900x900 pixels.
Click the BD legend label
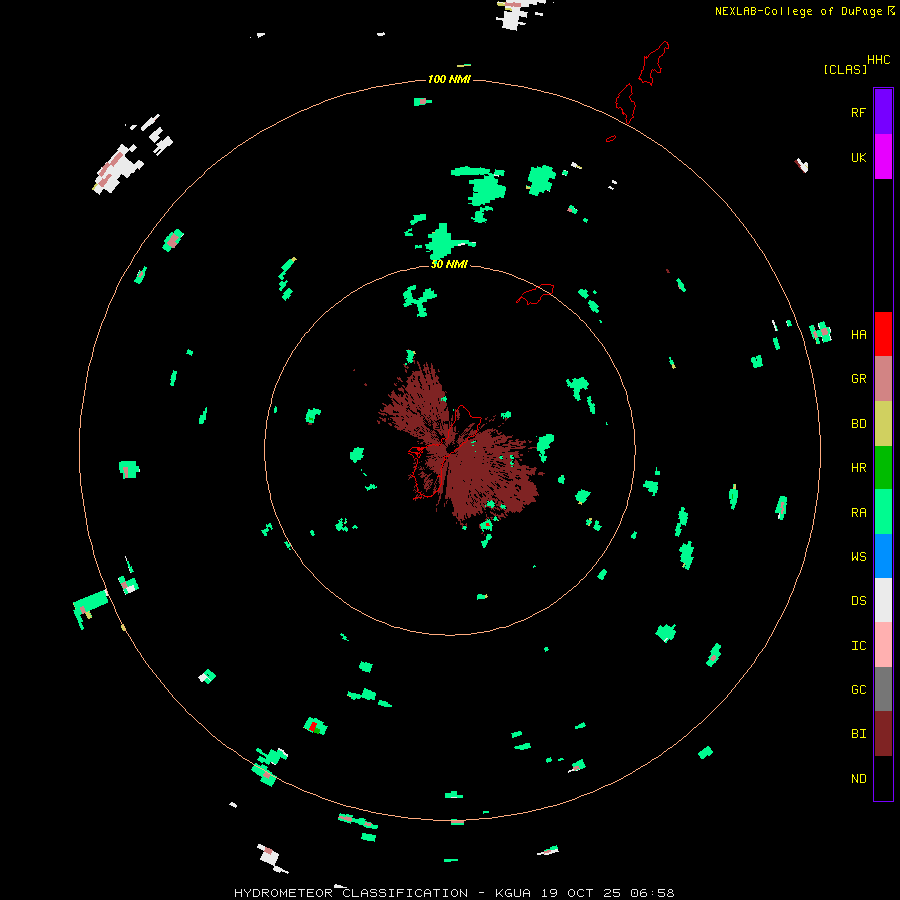pos(858,424)
